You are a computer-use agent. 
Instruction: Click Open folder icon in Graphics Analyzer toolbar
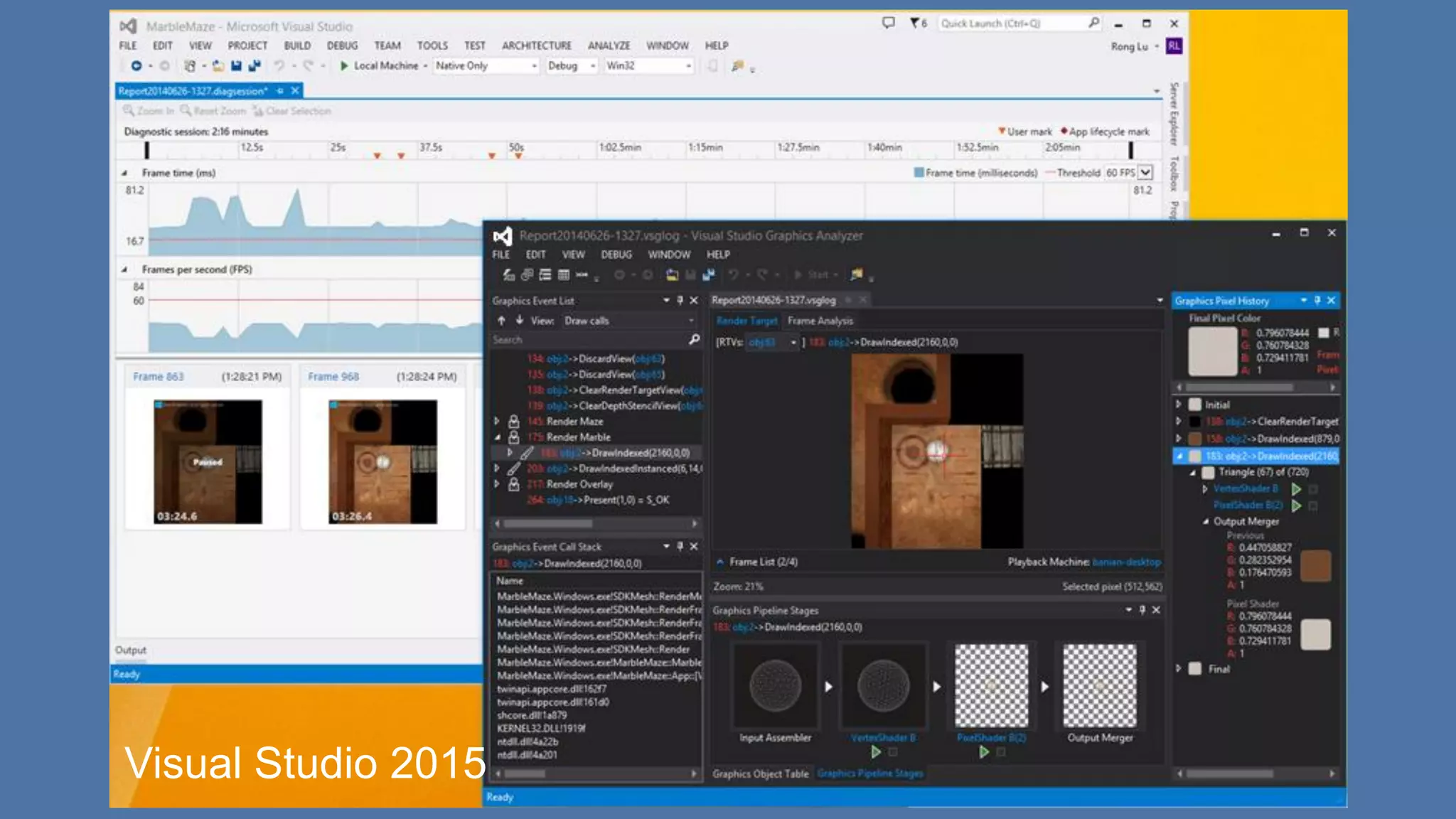671,274
